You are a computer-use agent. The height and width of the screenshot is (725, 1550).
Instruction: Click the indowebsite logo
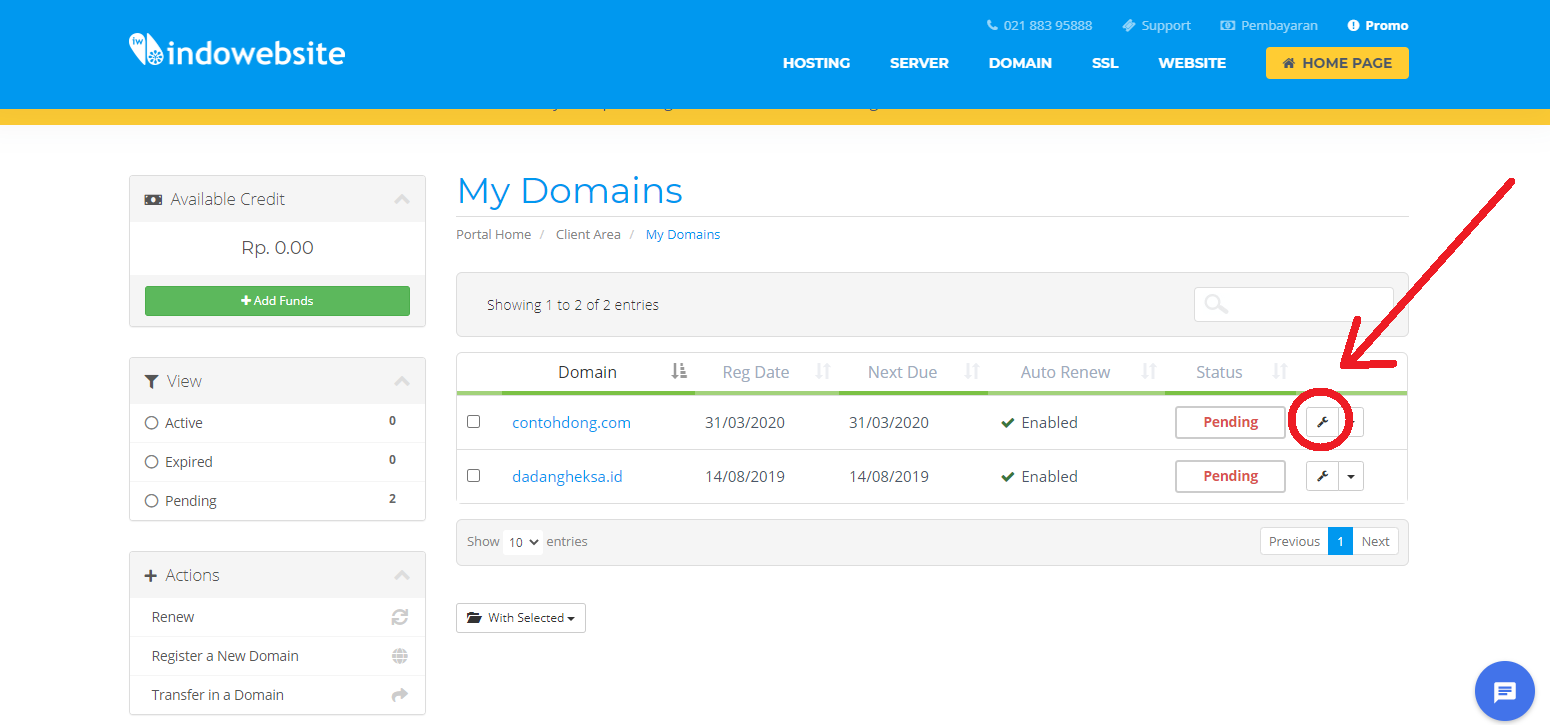pos(236,51)
